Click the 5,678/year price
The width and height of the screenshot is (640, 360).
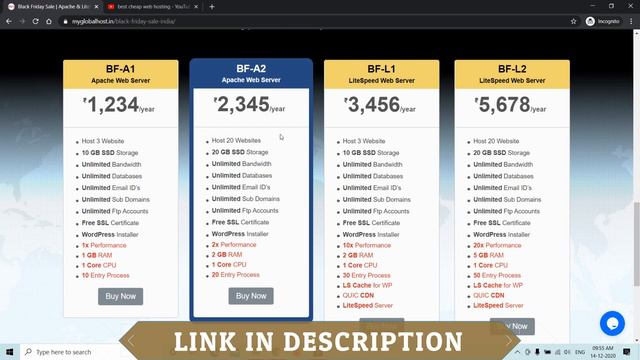pos(511,105)
